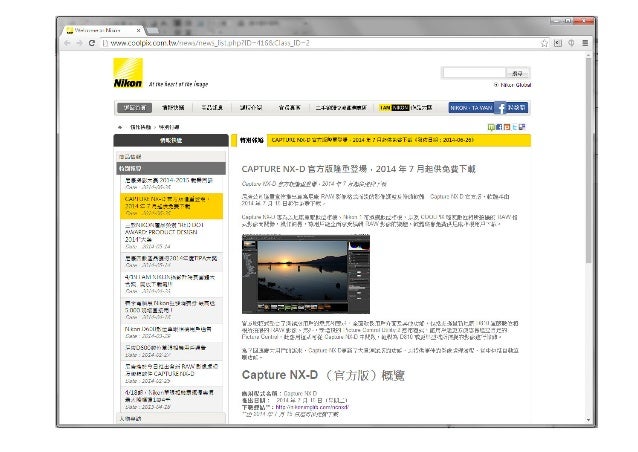
Task: Open the I AM NIKON navigation item
Action: click(406, 108)
